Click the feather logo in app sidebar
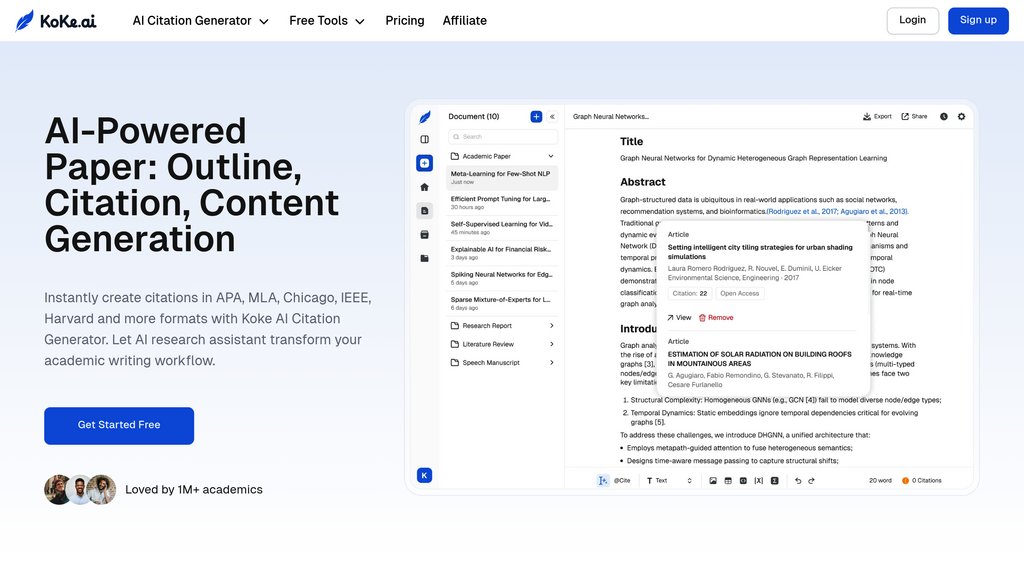This screenshot has width=1024, height=576. [424, 117]
